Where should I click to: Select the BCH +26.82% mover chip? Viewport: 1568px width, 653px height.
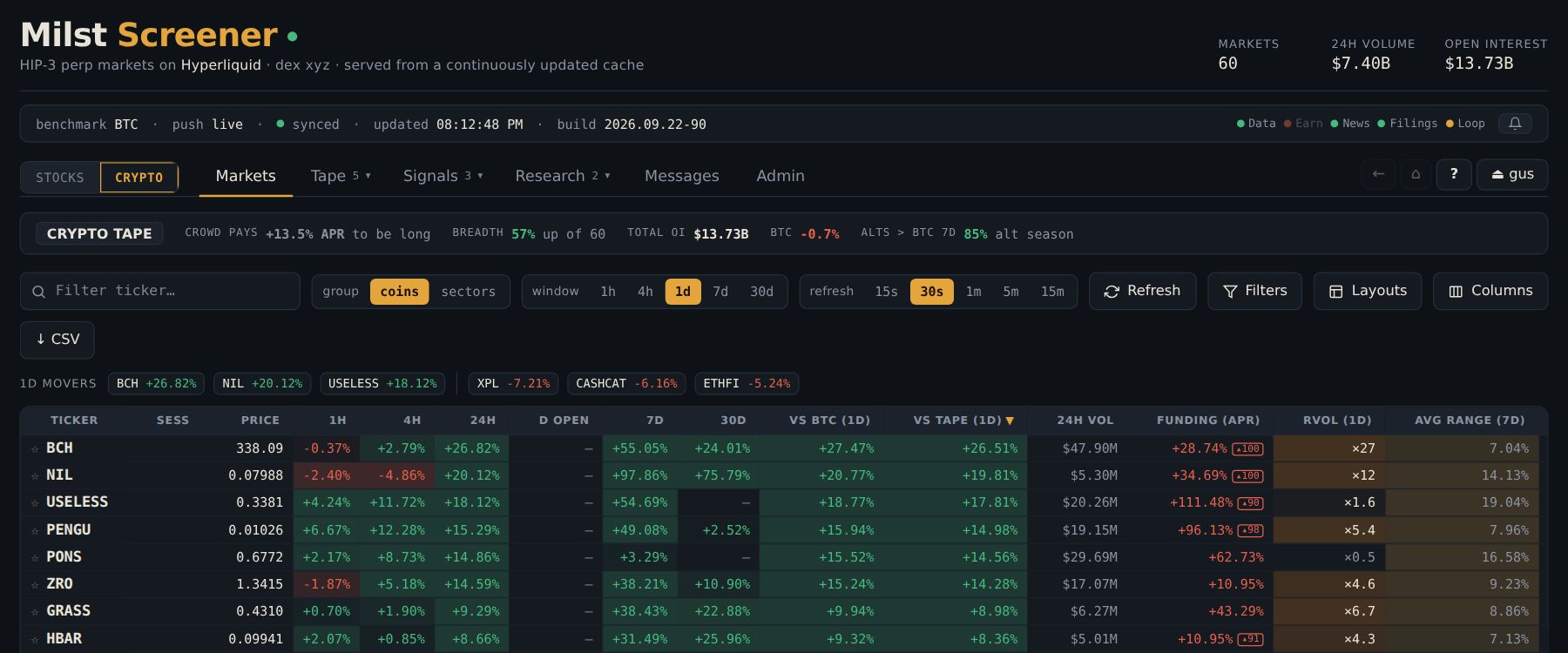[x=156, y=384]
